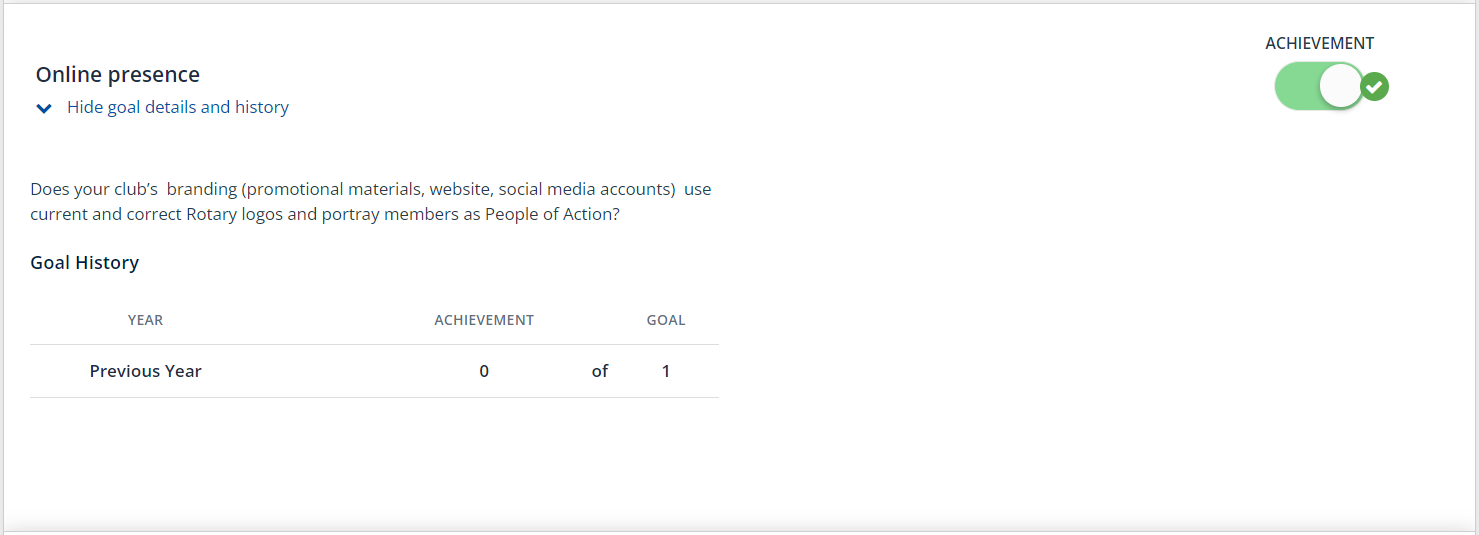Click the white knob of the achievement switch
This screenshot has width=1479, height=535.
[x=1341, y=87]
